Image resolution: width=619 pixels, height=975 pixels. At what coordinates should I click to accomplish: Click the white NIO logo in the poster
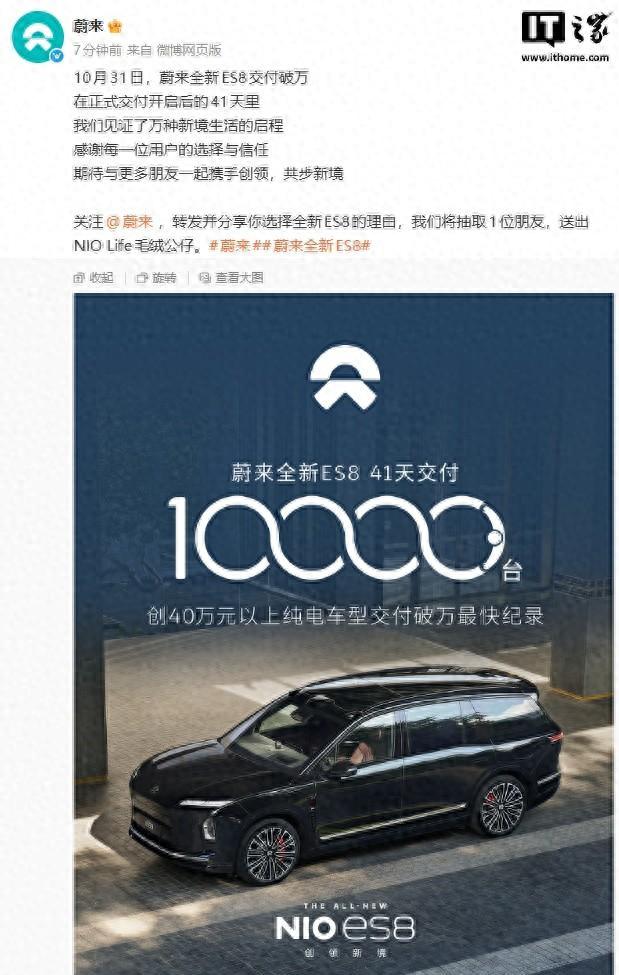344,377
